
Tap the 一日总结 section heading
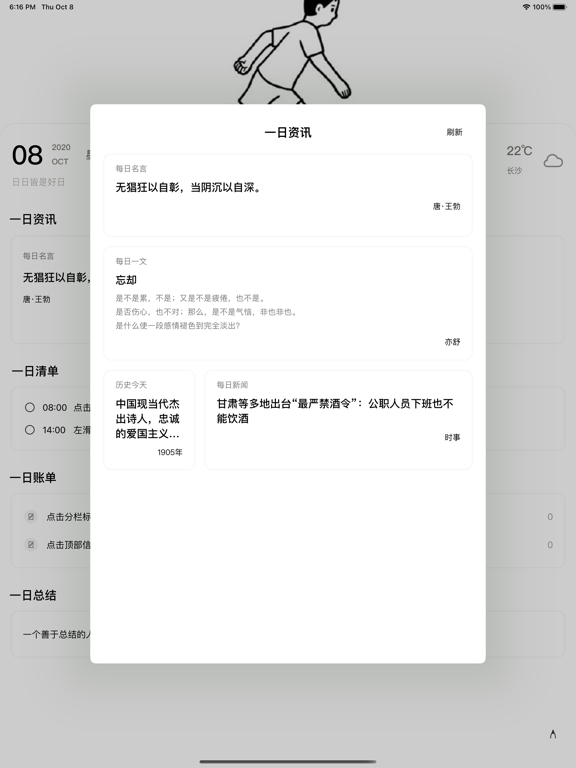[33, 595]
